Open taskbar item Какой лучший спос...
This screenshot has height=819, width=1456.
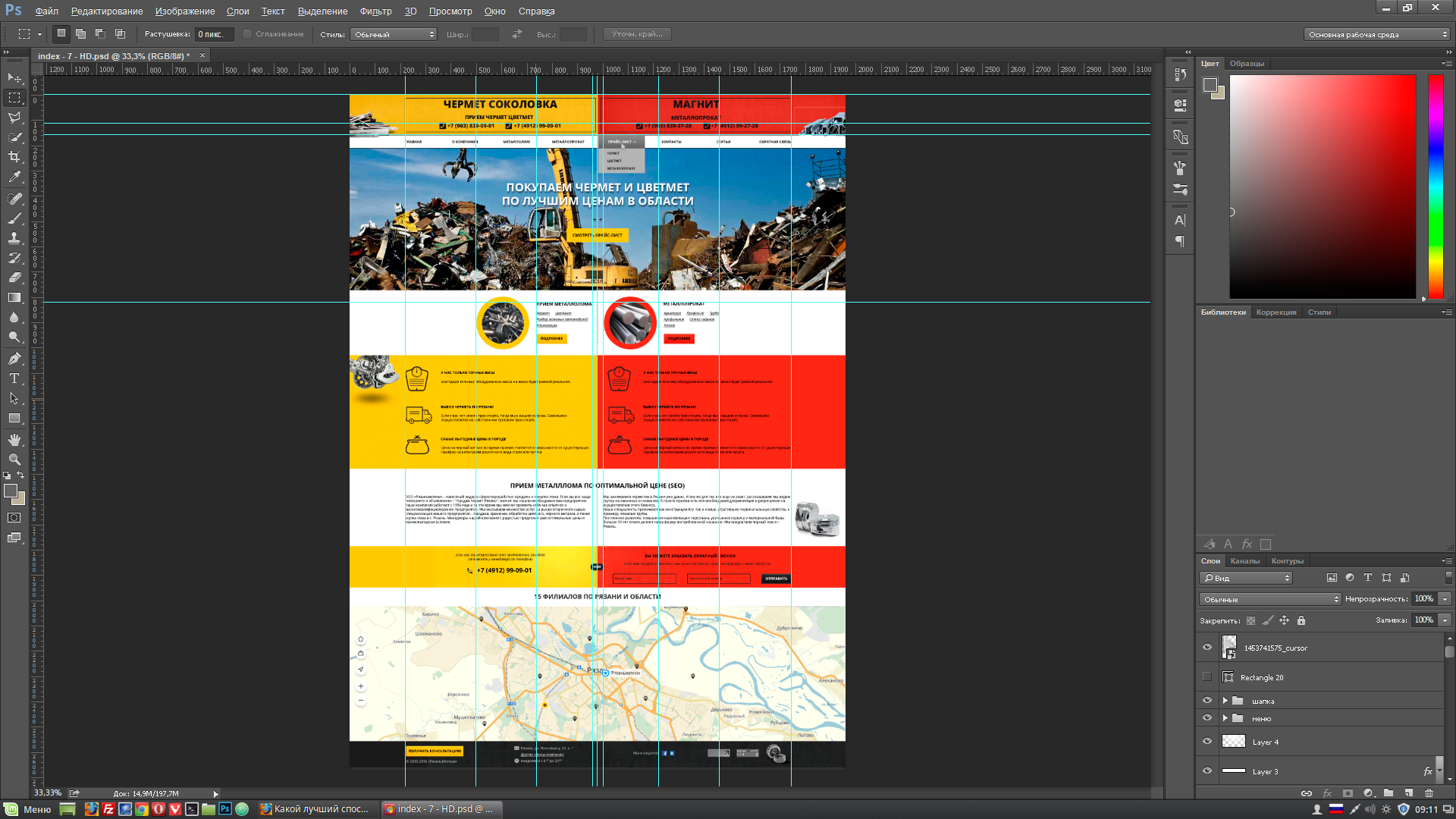point(315,809)
